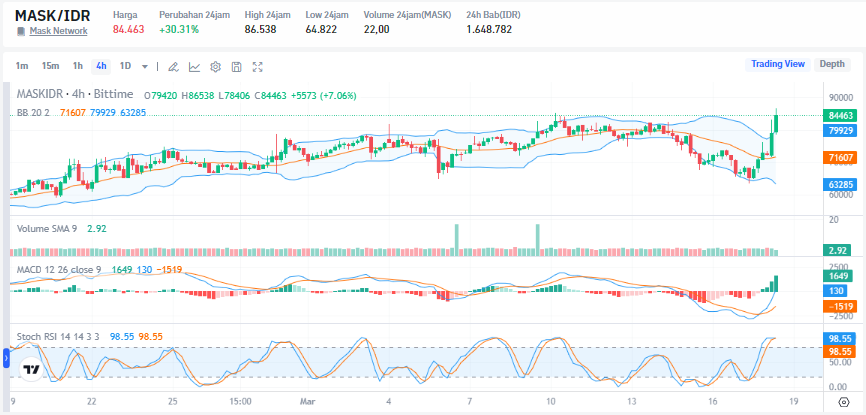This screenshot has width=866, height=415.
Task: Select the BB 20 2 indicator label
Action: (x=33, y=112)
